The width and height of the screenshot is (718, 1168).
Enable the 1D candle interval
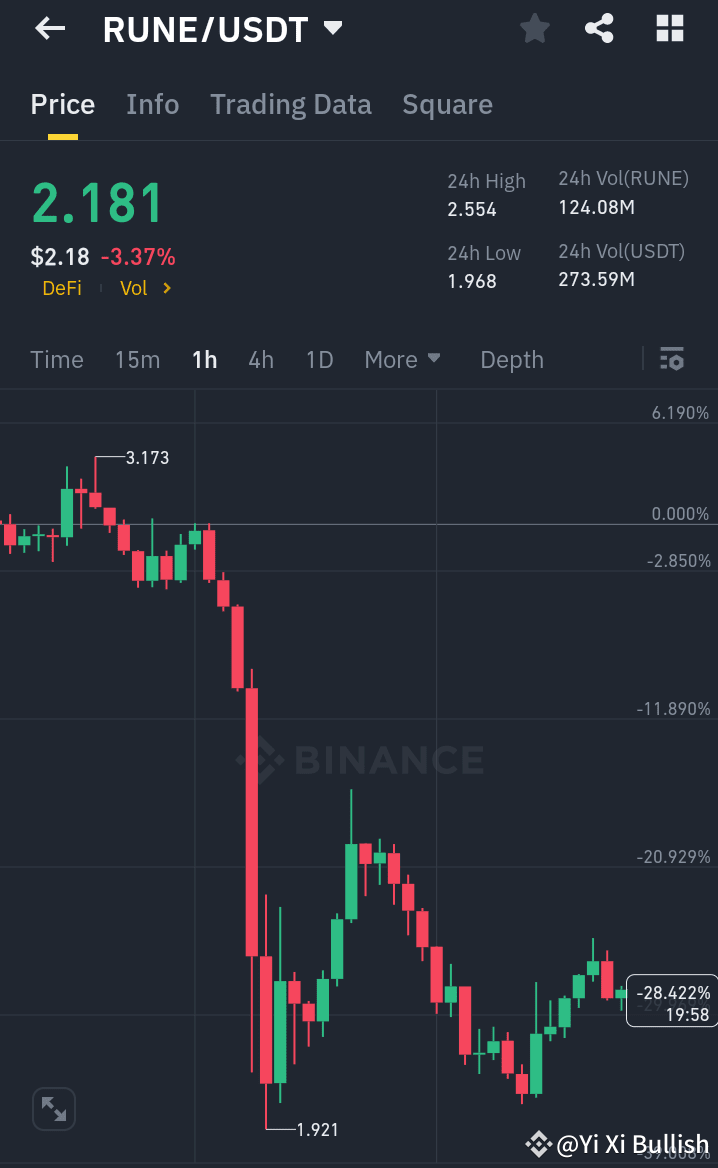[x=319, y=359]
